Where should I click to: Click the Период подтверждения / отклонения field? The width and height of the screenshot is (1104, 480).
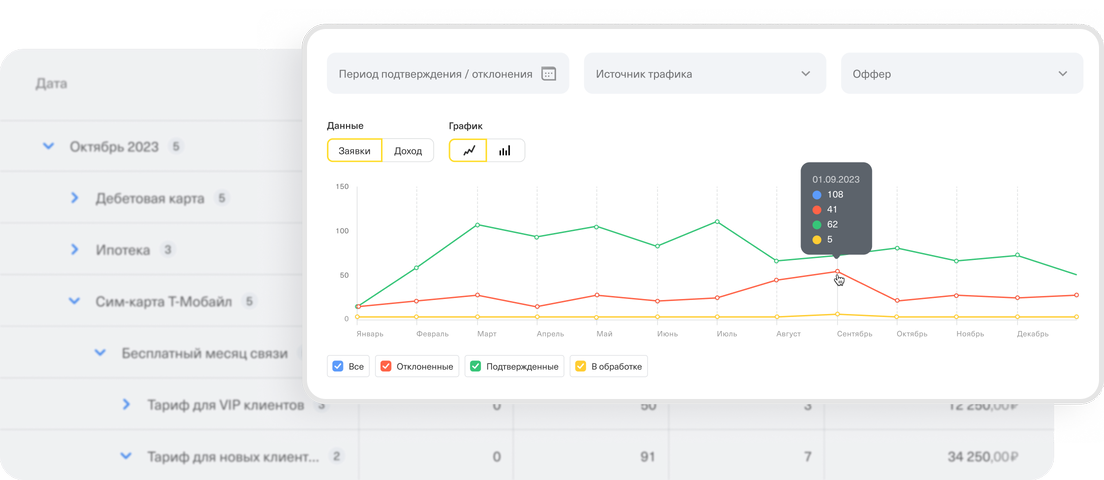tap(448, 73)
